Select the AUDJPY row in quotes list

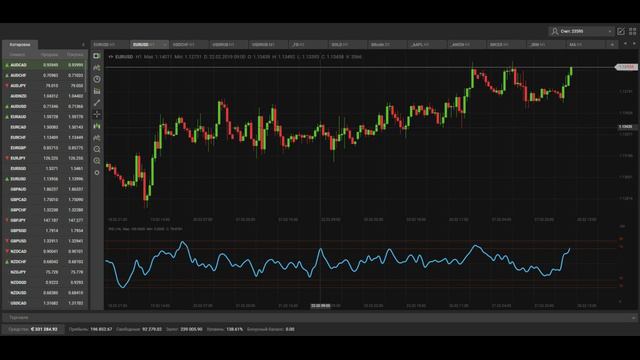[44, 86]
